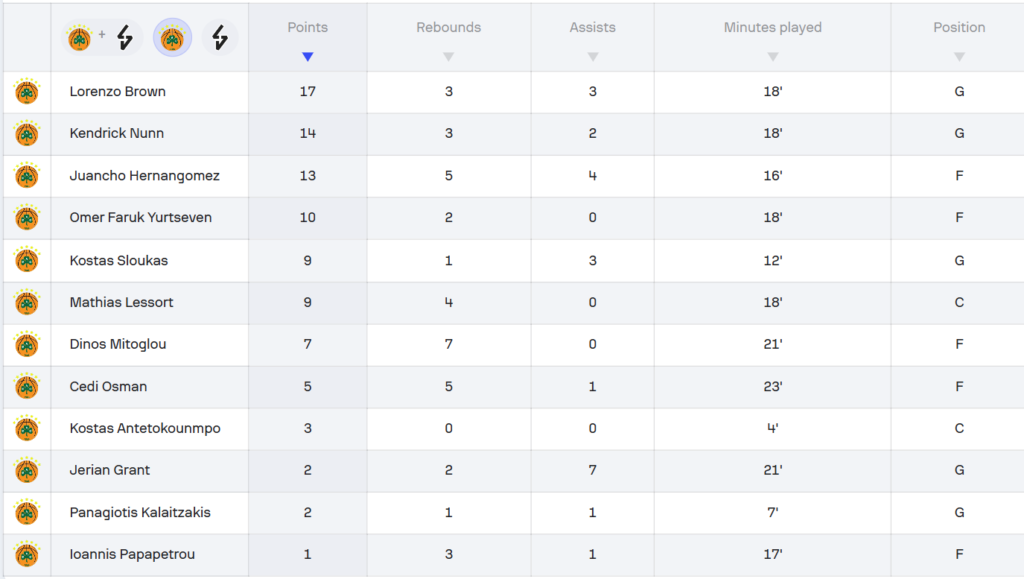Click the sort arrow under Assists
The image size is (1024, 579).
click(x=592, y=57)
